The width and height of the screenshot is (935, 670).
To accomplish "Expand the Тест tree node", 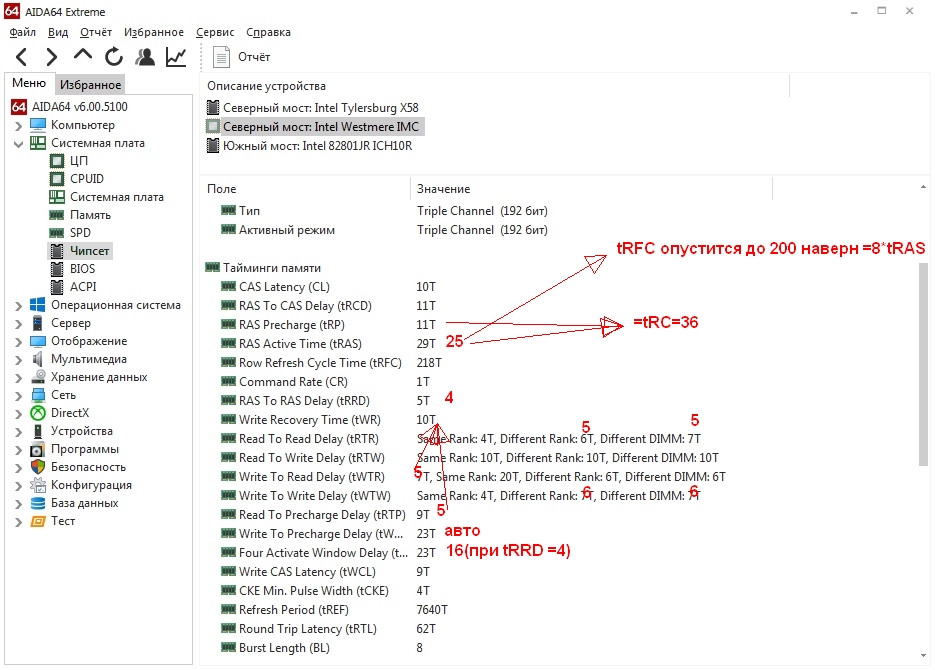I will (18, 522).
